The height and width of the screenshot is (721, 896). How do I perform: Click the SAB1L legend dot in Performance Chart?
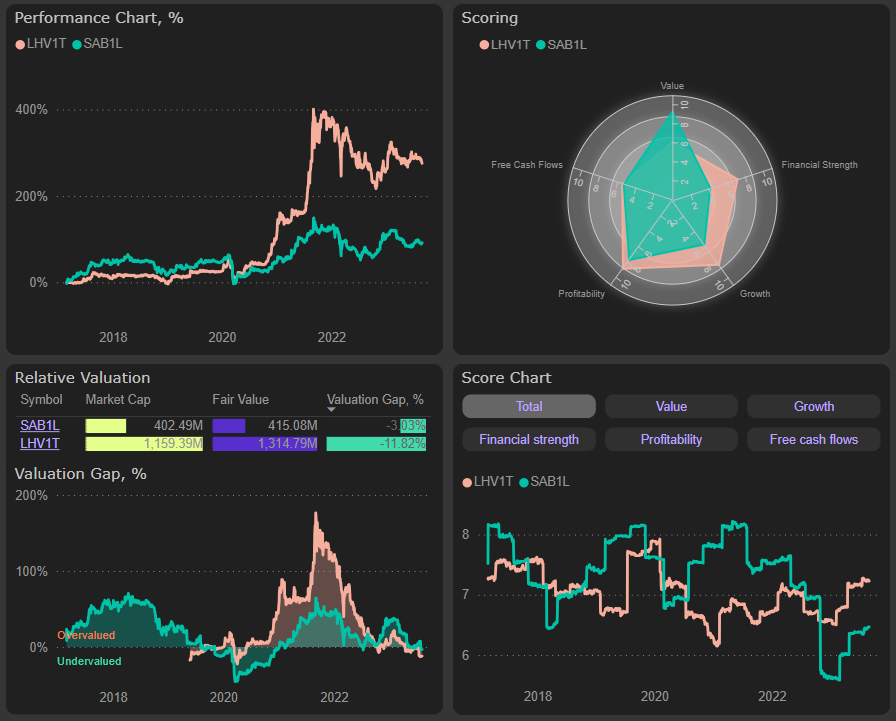click(x=77, y=44)
